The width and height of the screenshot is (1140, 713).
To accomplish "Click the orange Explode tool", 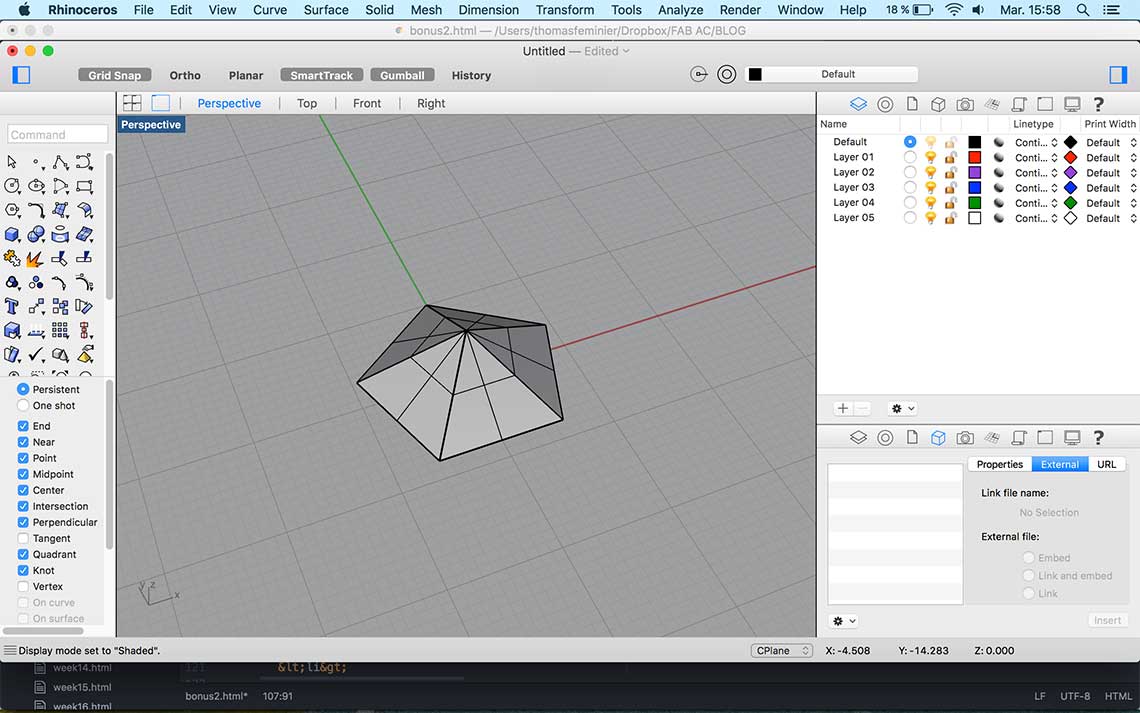I will 35,258.
